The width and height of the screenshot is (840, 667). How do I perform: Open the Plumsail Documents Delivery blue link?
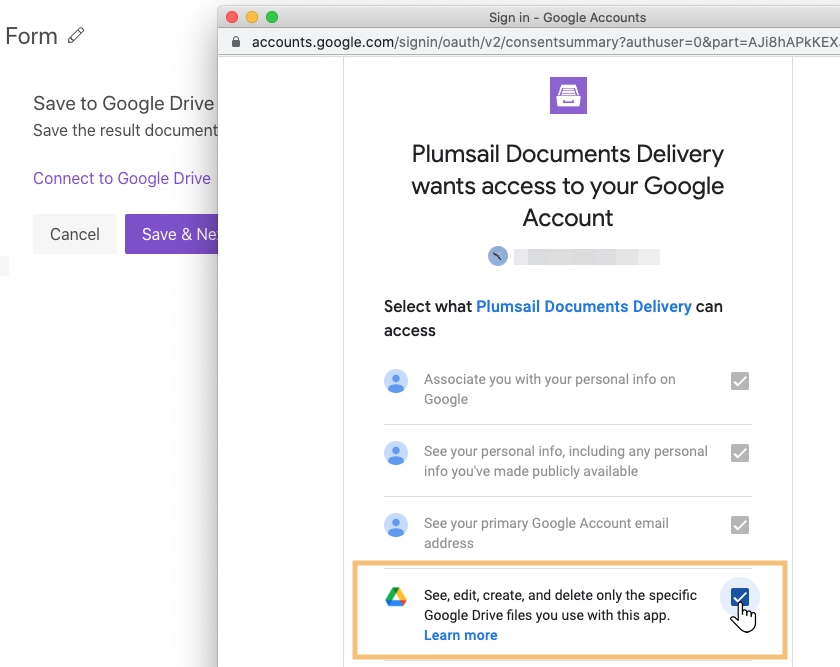pyautogui.click(x=583, y=306)
